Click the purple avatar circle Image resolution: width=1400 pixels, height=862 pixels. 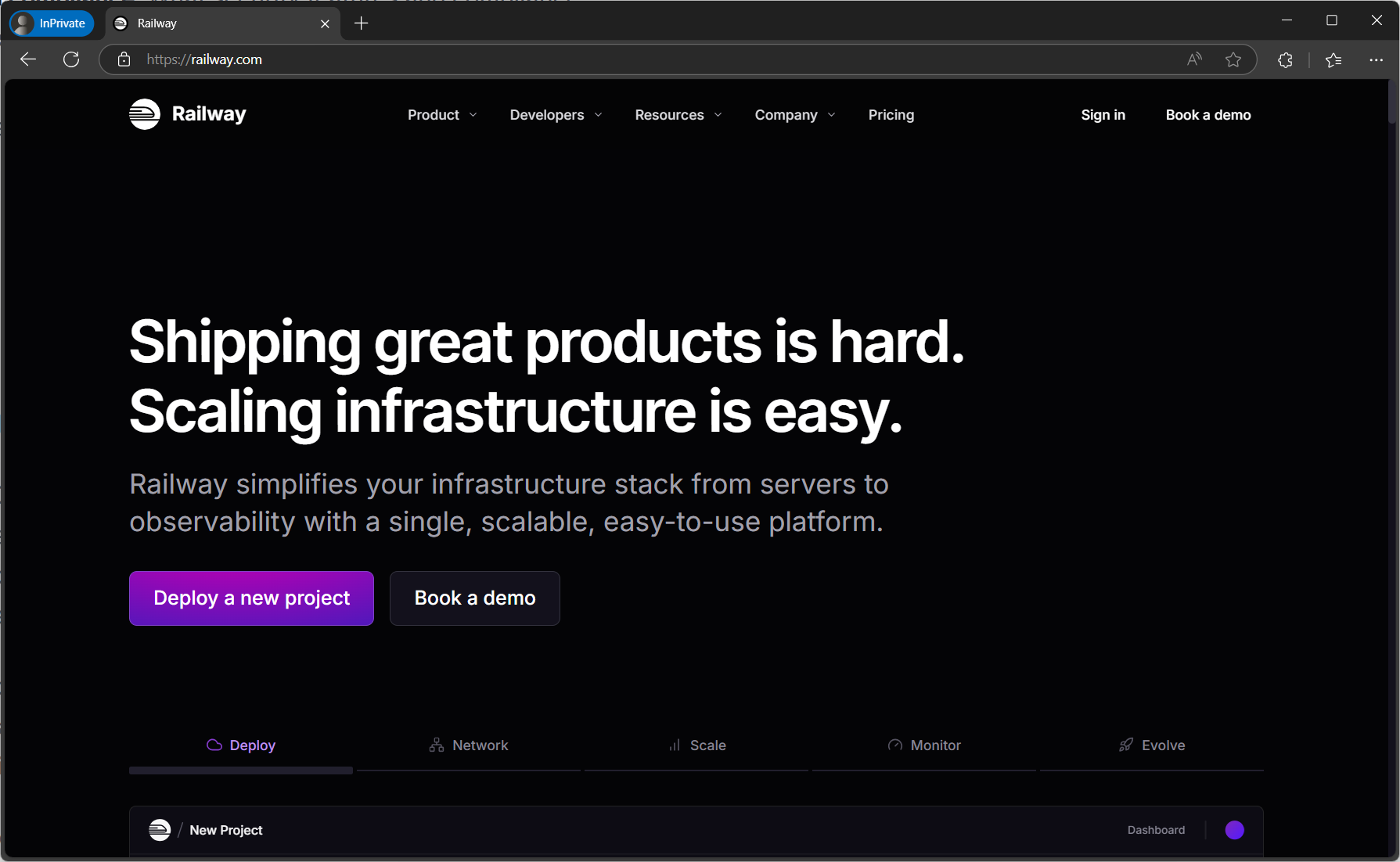(x=1235, y=830)
